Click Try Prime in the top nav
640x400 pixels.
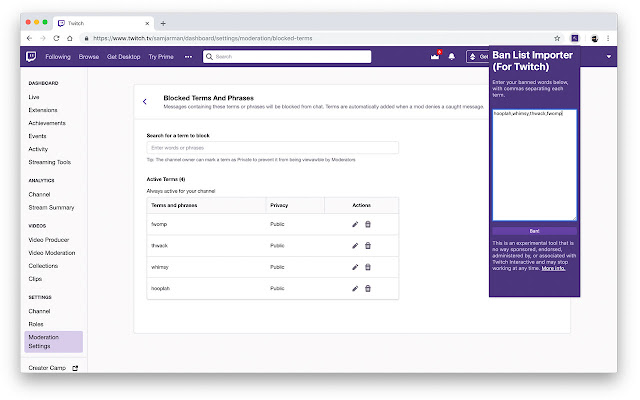161,57
